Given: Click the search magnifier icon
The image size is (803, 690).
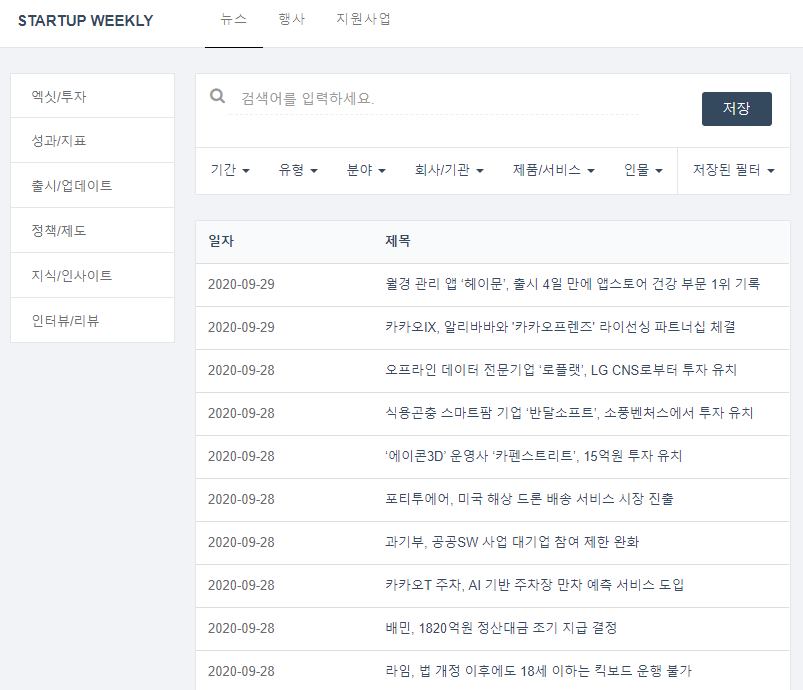Looking at the screenshot, I should click(218, 96).
